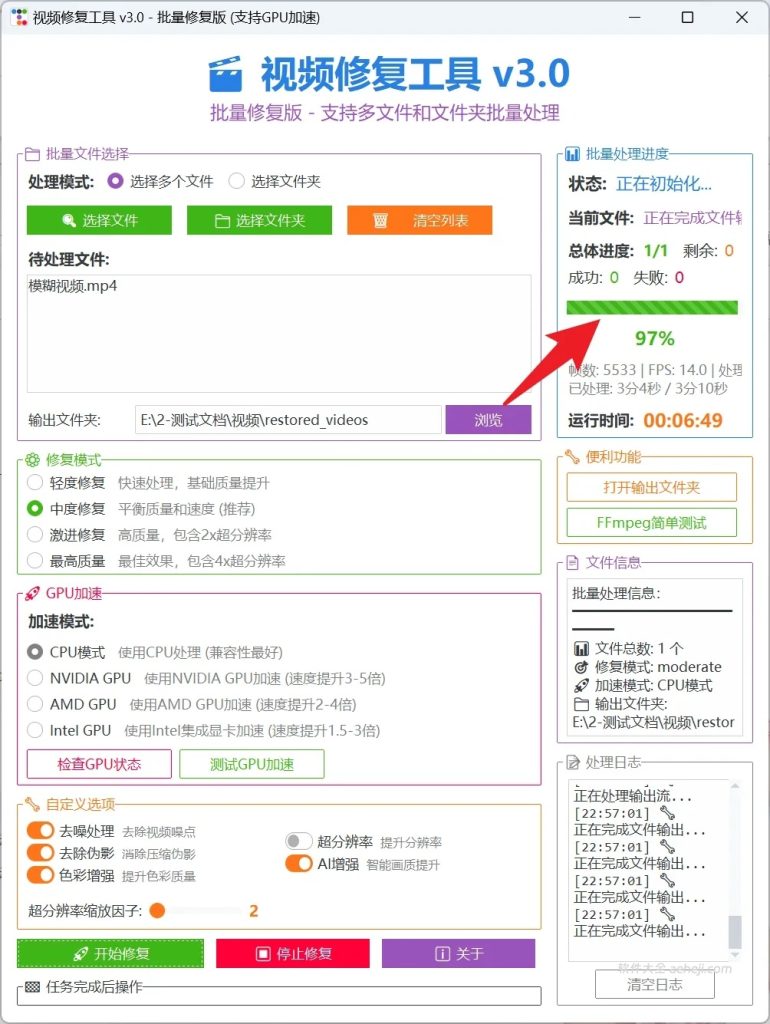Click the rocket icon beside 加速模式: CPU模式
770x1024 pixels.
(x=581, y=685)
